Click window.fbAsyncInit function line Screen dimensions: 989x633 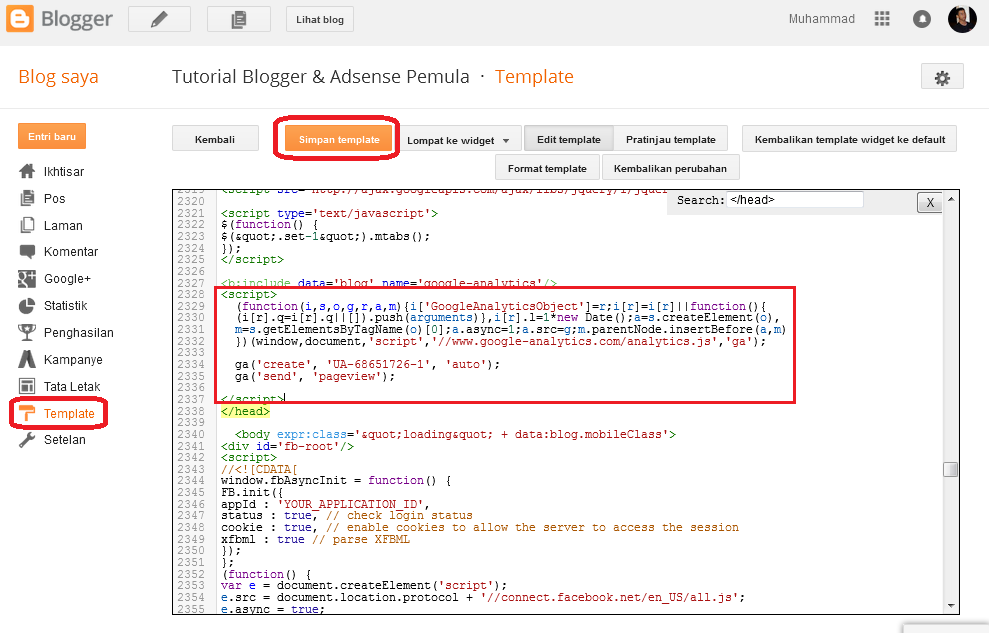click(336, 480)
